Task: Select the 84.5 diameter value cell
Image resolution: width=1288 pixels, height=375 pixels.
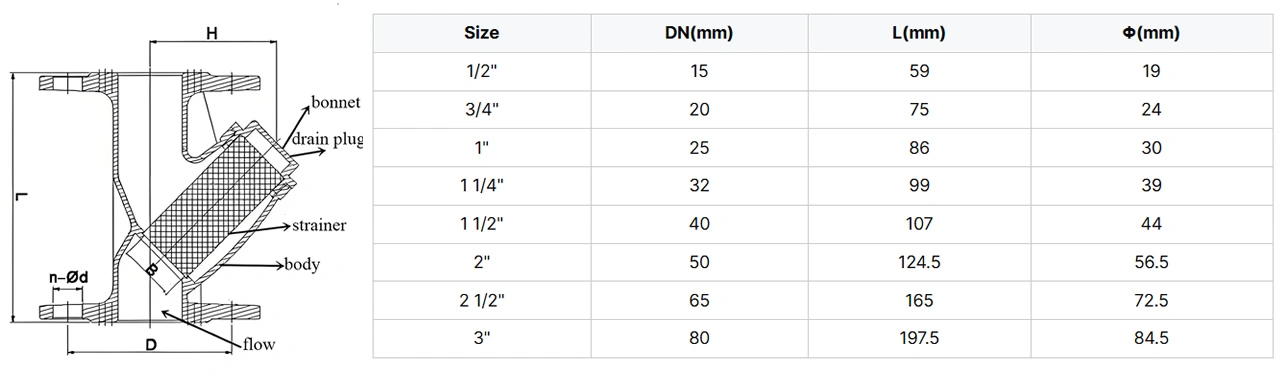Action: pyautogui.click(x=1151, y=339)
